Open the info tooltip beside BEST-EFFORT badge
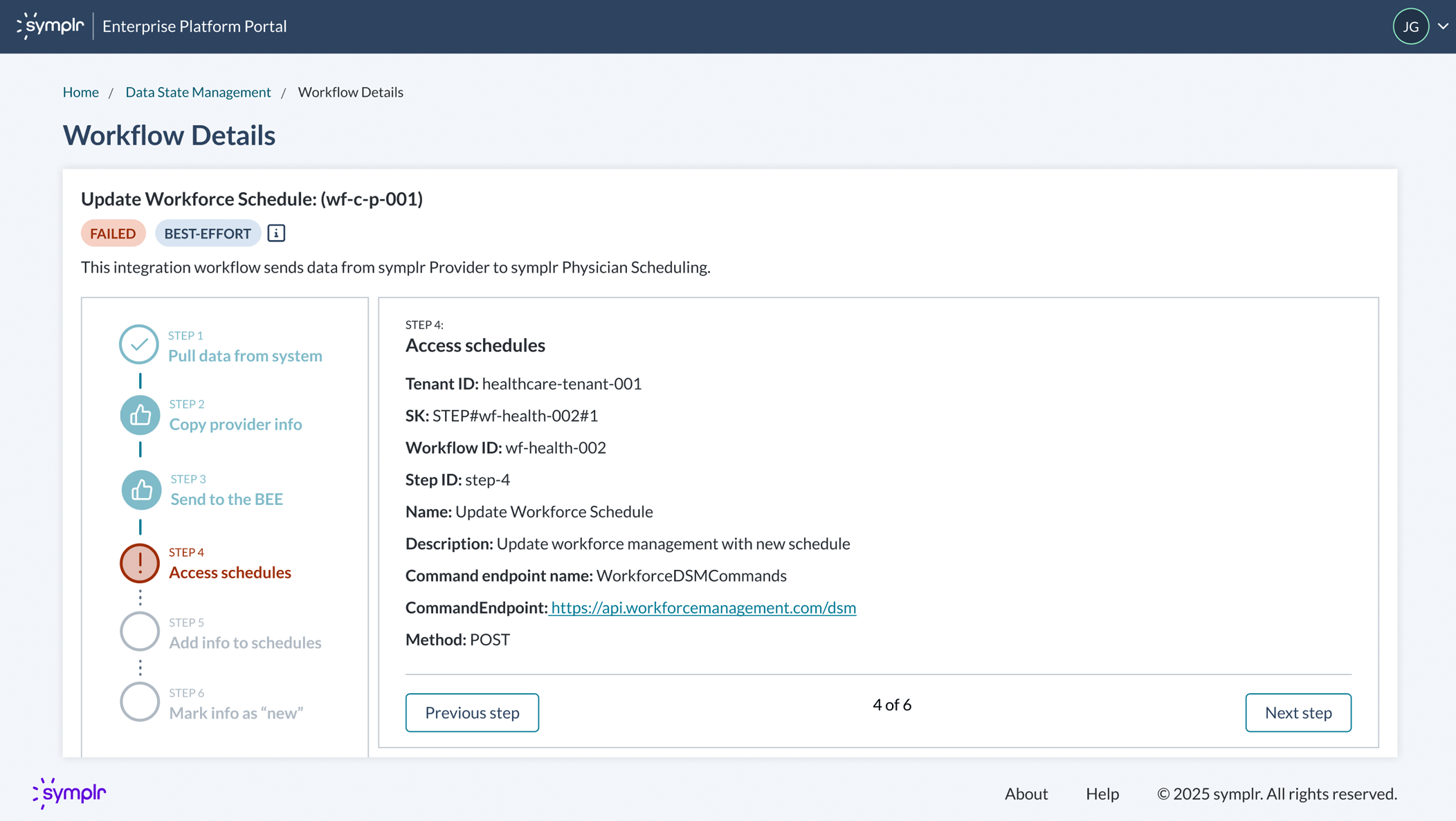 [275, 233]
